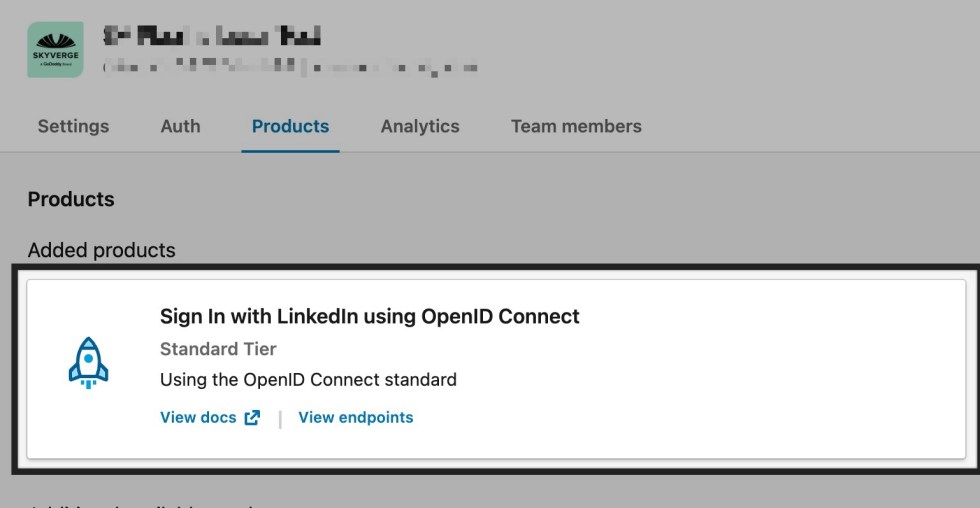Open the Team members tab
Screen dimensions: 980x508
click(x=576, y=126)
